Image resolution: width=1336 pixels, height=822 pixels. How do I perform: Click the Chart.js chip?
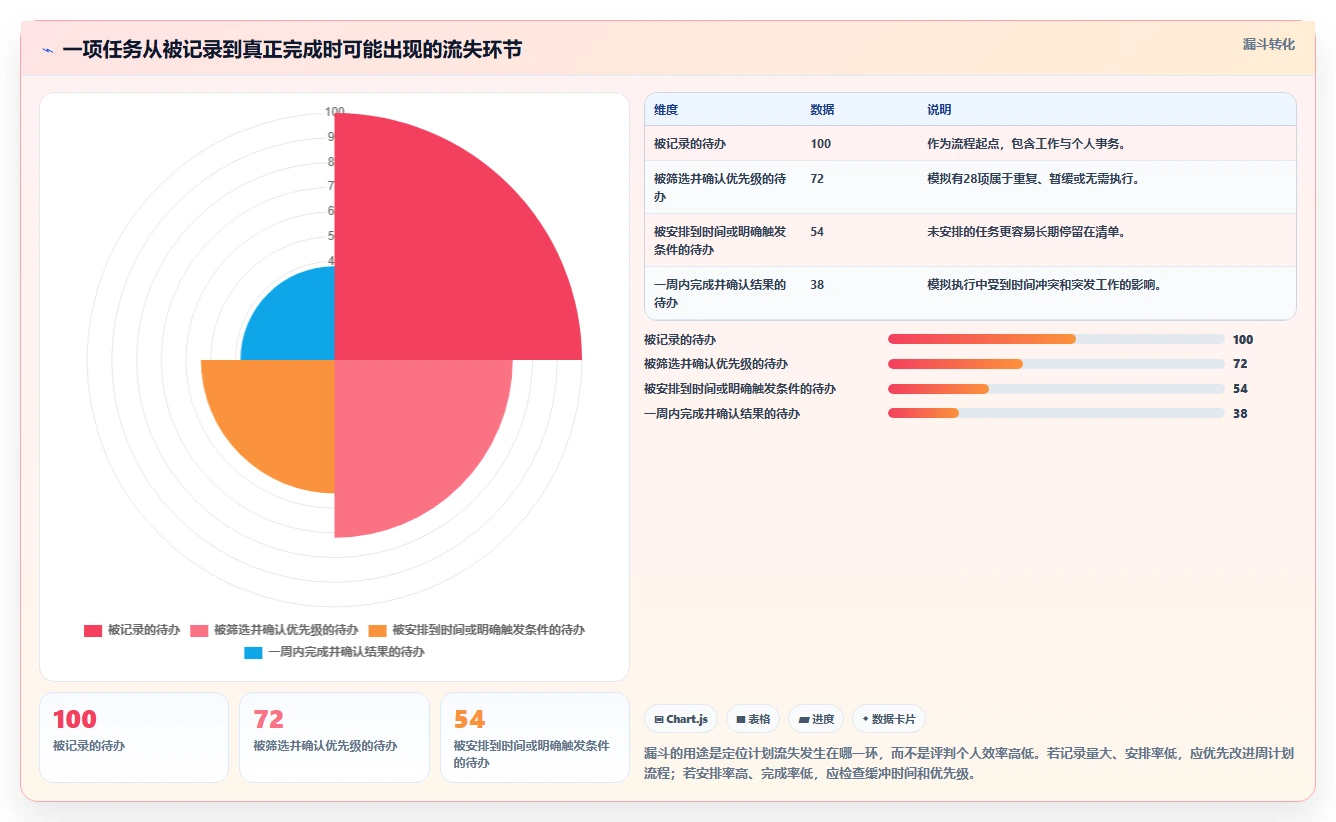click(x=681, y=719)
